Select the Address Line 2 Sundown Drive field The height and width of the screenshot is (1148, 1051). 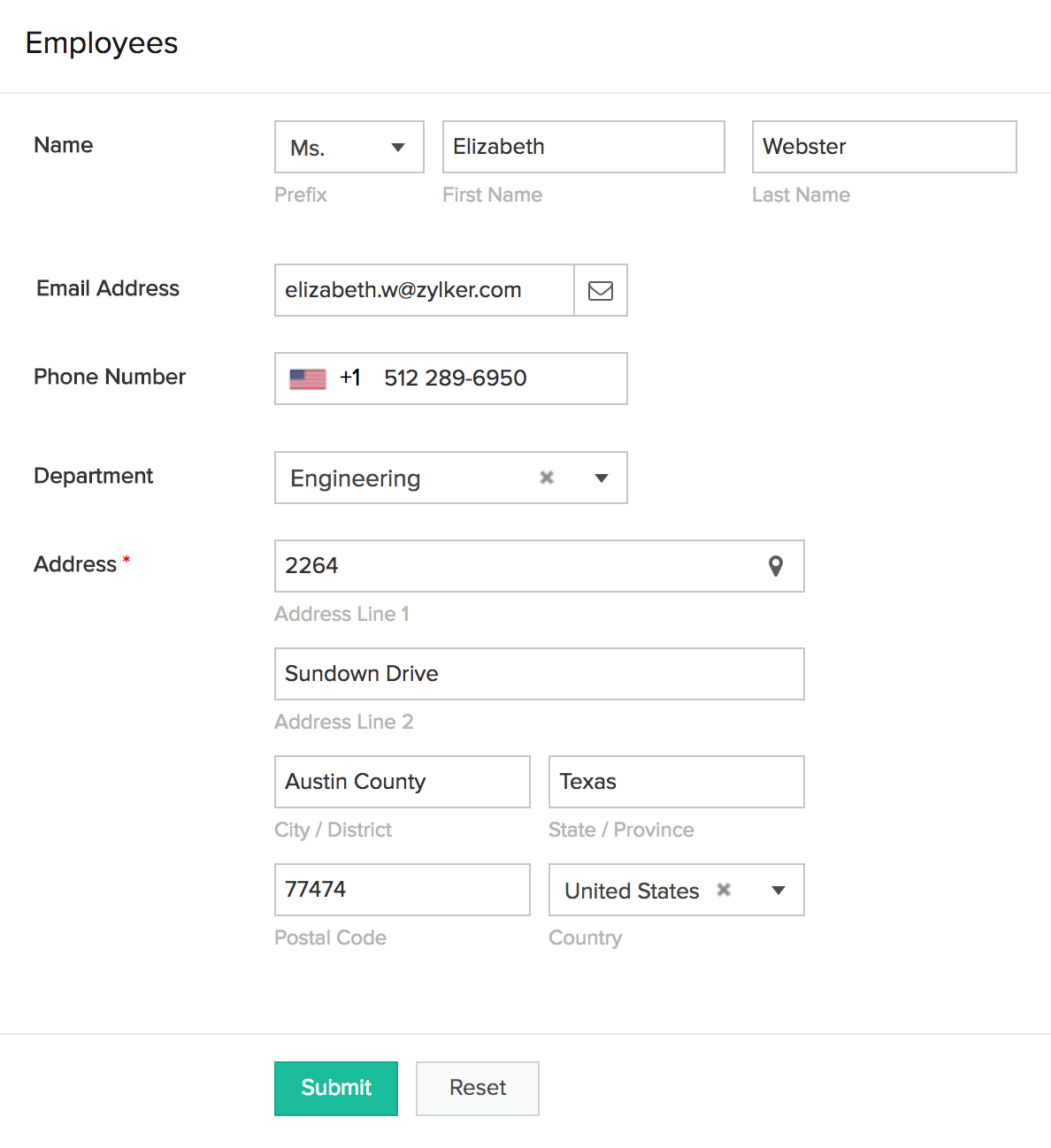[x=540, y=674]
